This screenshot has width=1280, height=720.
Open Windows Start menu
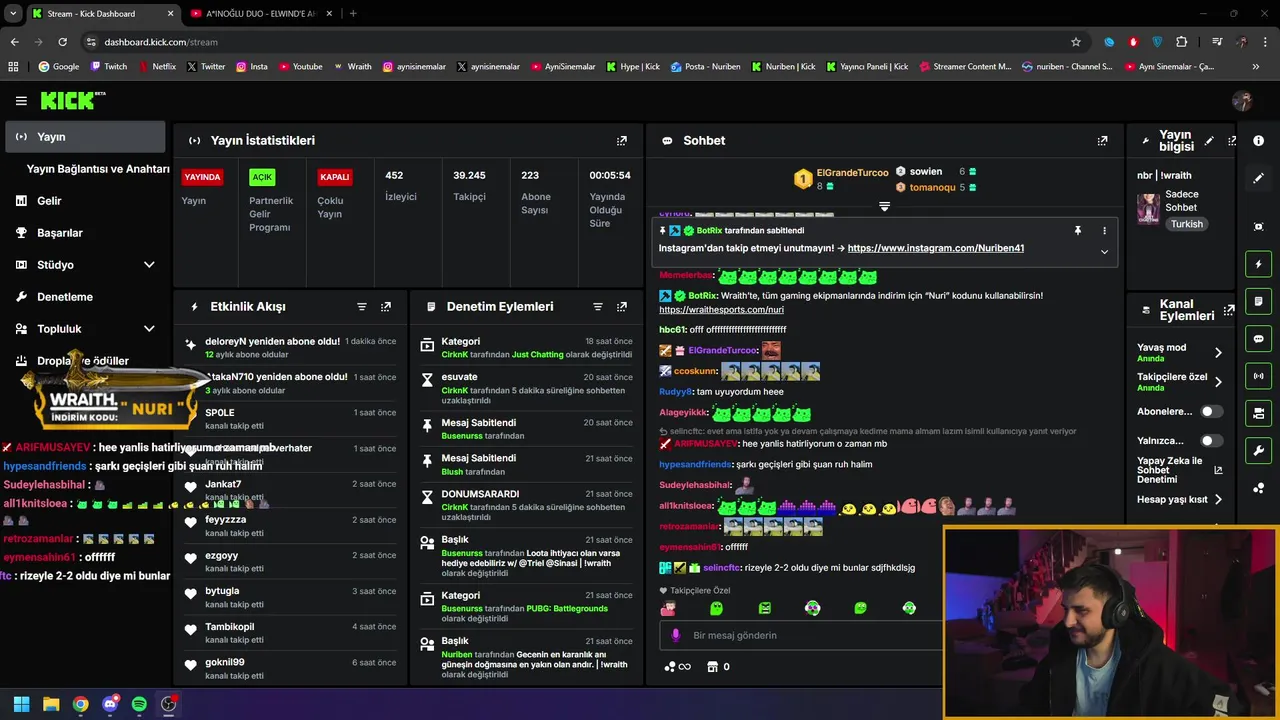[x=21, y=704]
